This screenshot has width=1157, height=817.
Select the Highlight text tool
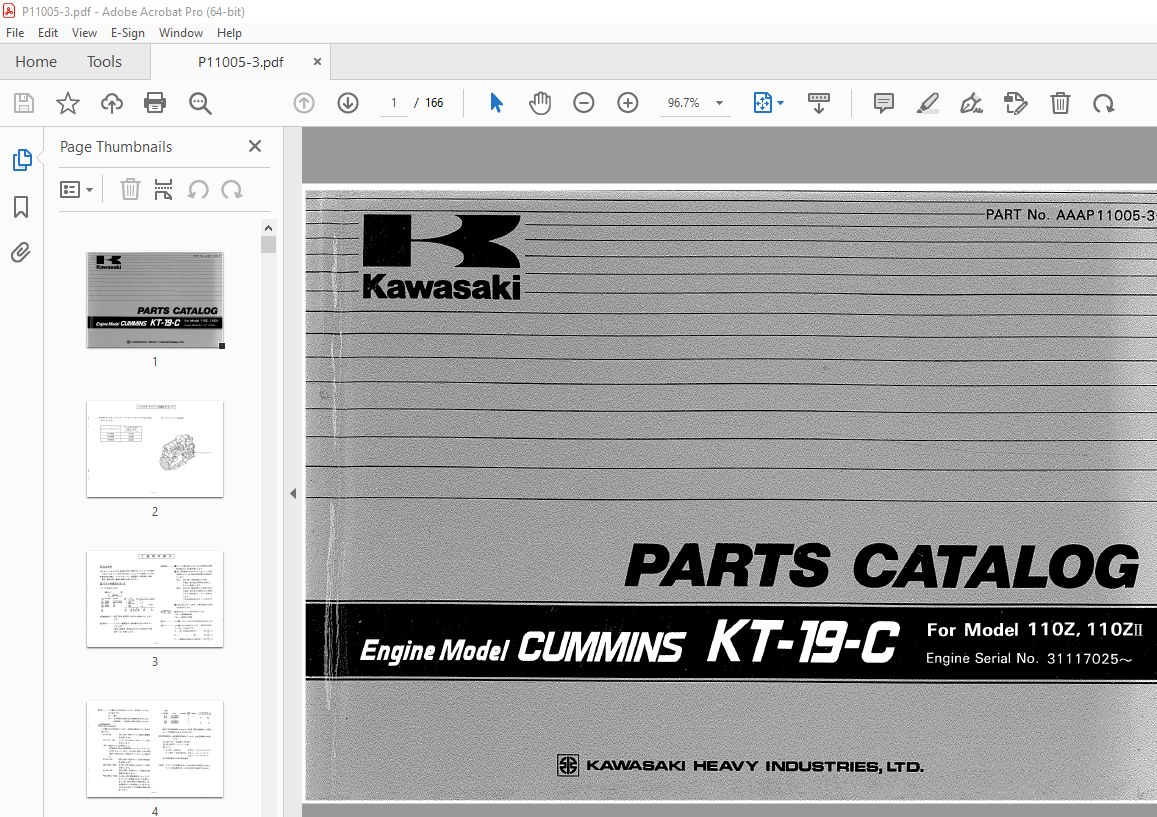click(x=928, y=103)
